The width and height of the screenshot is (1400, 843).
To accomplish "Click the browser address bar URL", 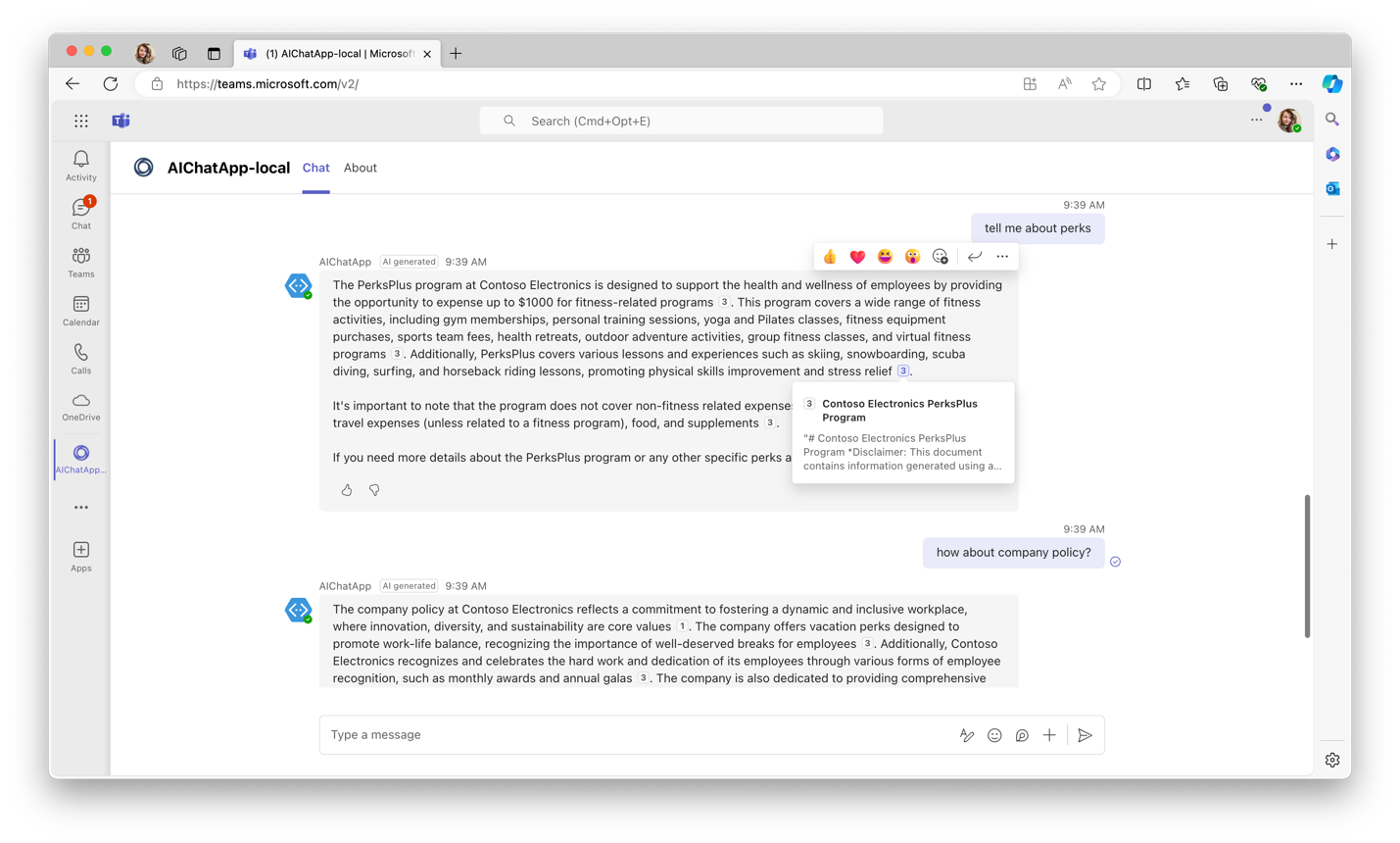I will [267, 84].
